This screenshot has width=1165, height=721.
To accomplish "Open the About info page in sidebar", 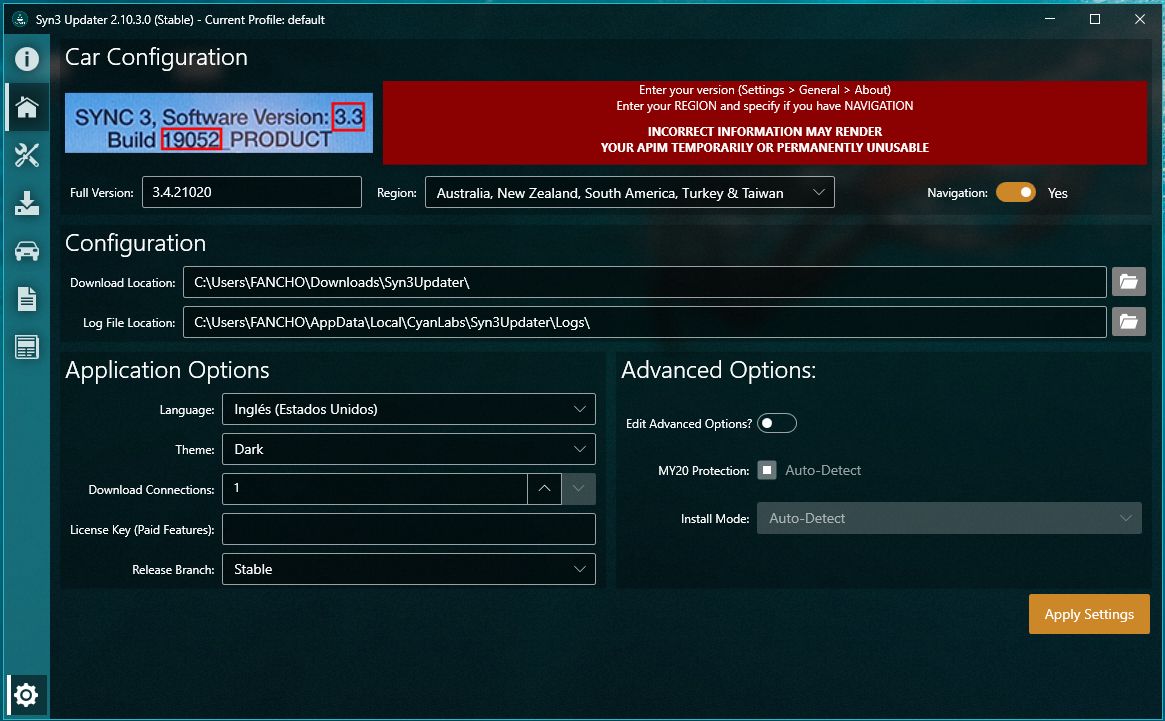I will 27,59.
